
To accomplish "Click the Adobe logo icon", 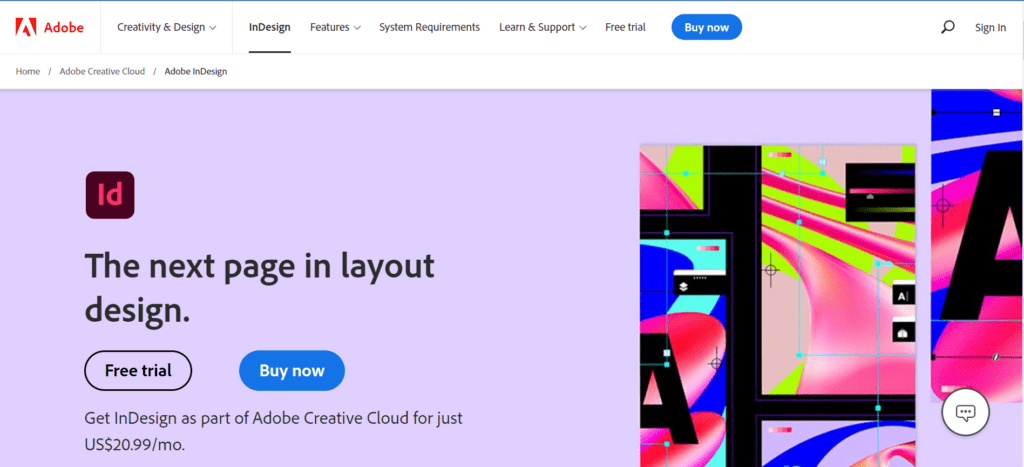I will pyautogui.click(x=26, y=27).
